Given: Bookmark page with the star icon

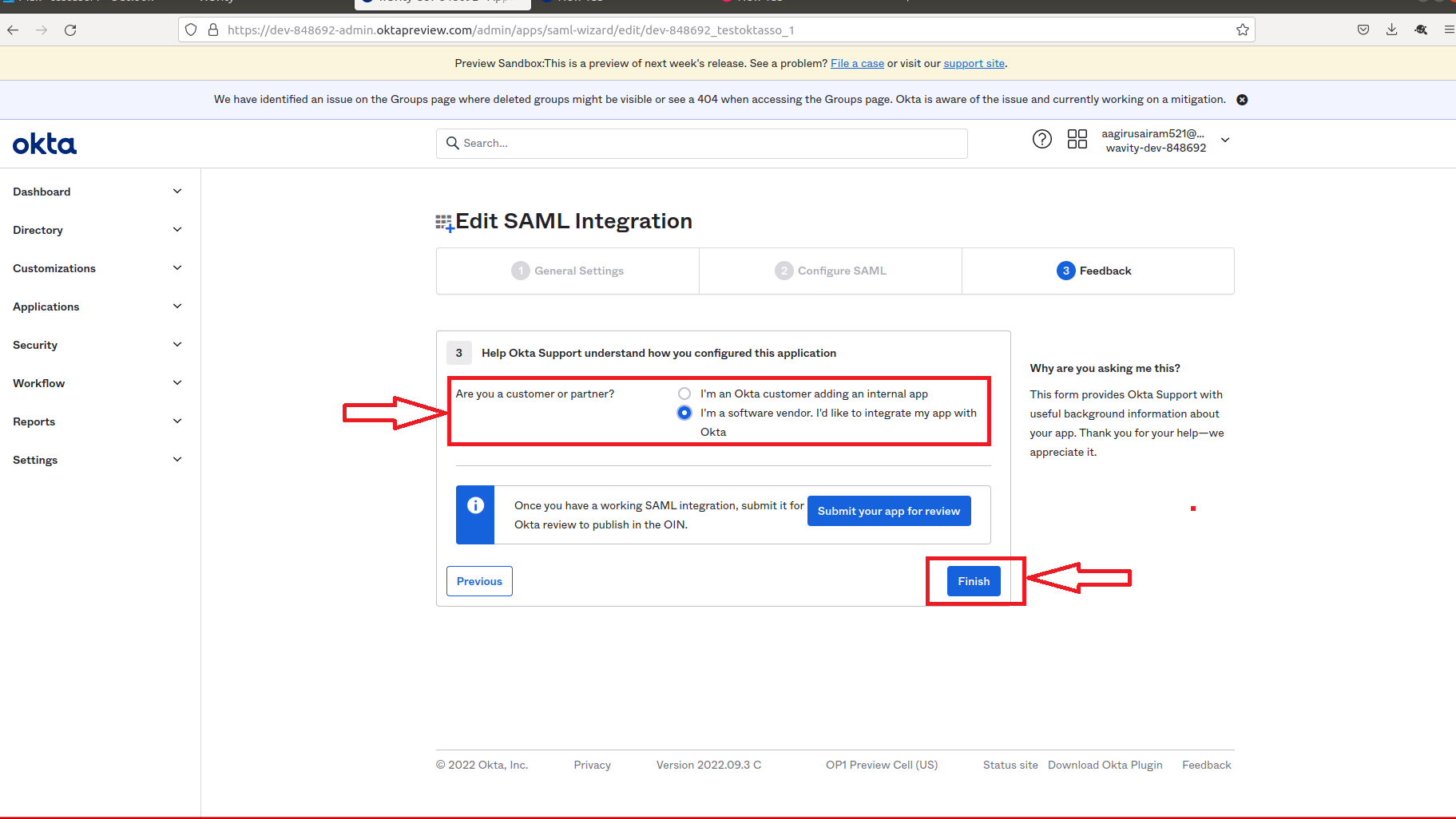Looking at the screenshot, I should [1242, 30].
